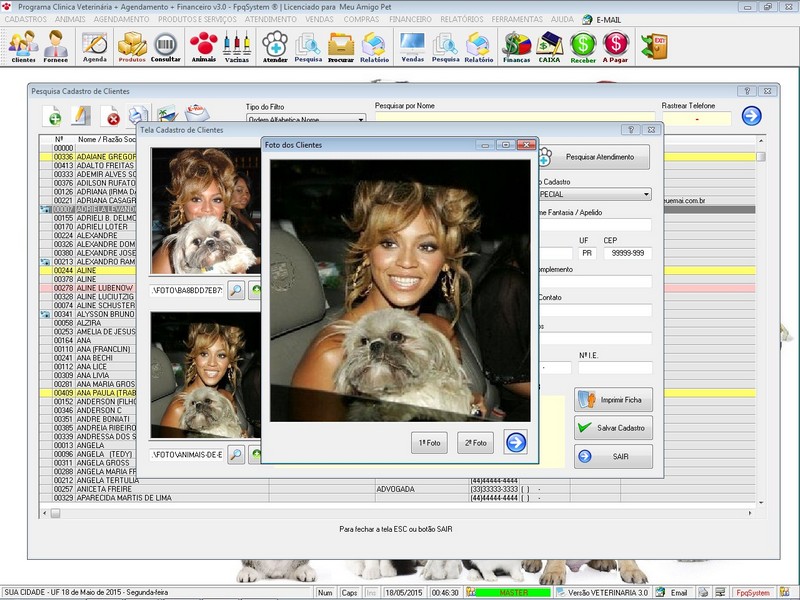The image size is (800, 600).
Task: Click the horizontal scrollbar of client list
Action: click(x=397, y=513)
